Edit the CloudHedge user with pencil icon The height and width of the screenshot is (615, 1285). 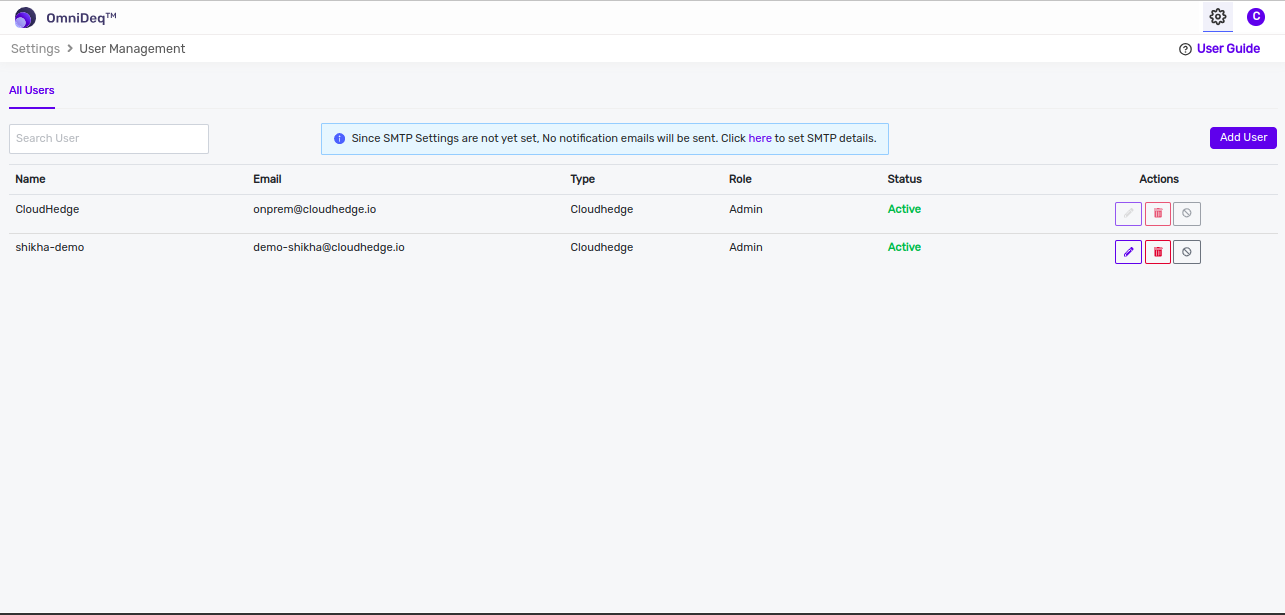point(1128,214)
